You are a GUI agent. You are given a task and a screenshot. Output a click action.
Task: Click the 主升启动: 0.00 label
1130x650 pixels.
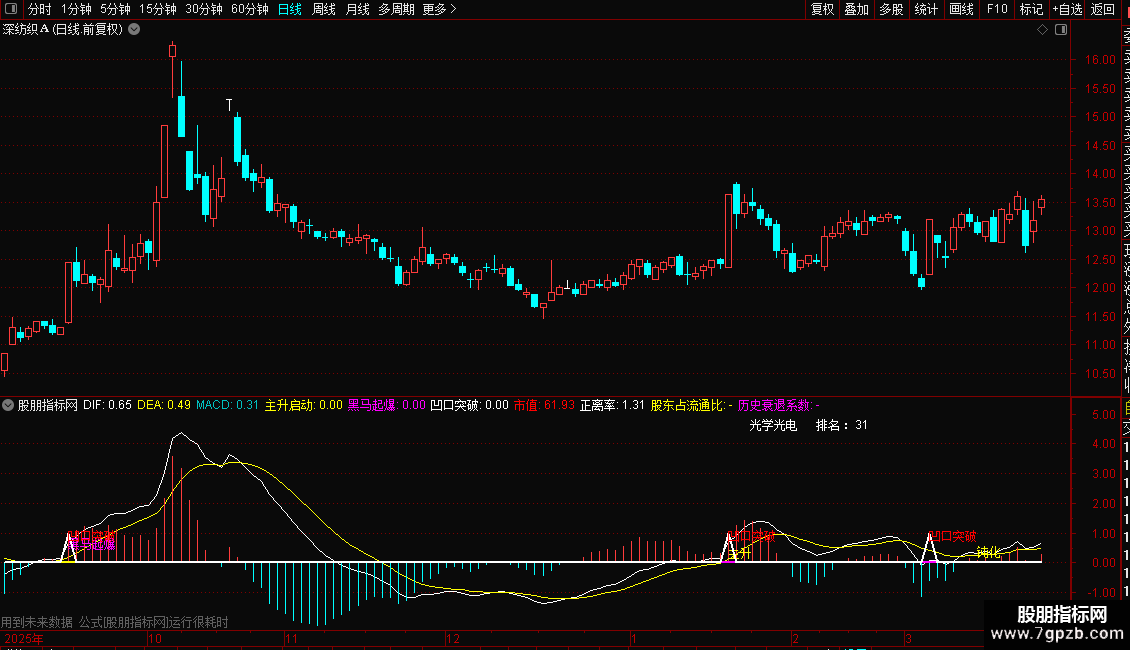click(x=303, y=405)
